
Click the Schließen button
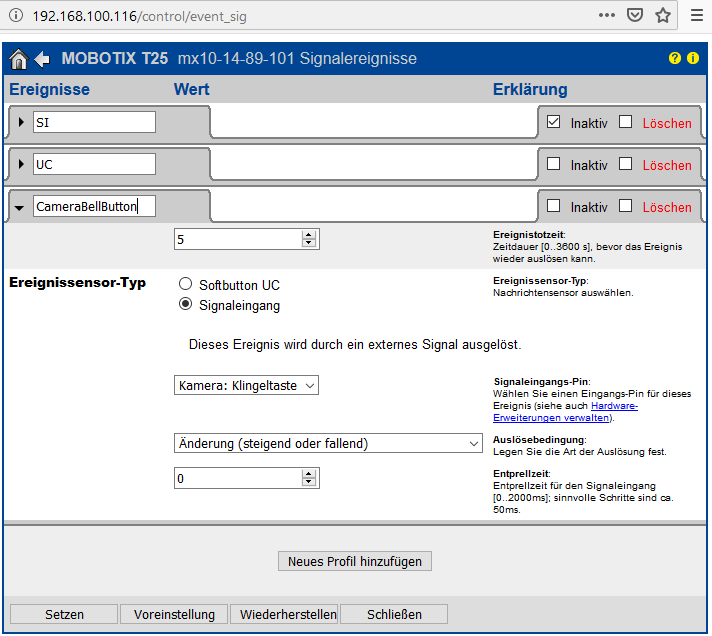point(394,614)
